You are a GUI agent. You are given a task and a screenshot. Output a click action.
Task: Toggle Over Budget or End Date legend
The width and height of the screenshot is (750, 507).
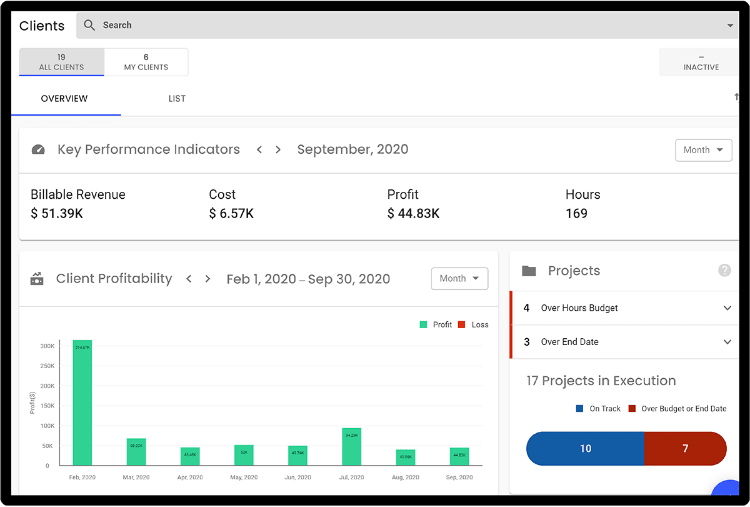632,408
